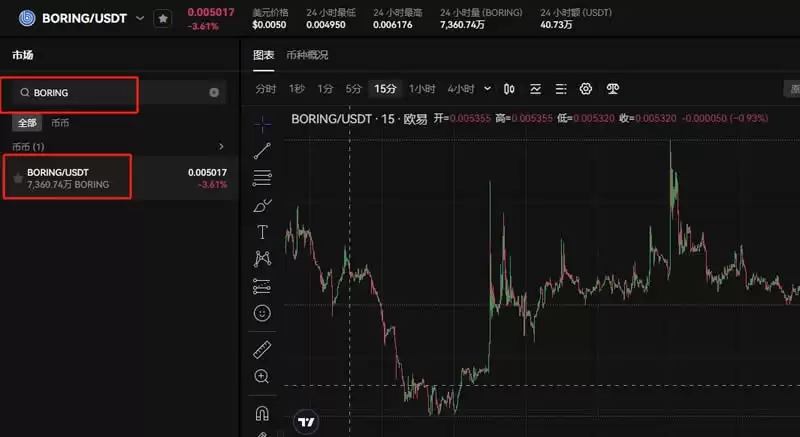This screenshot has width=800, height=437.
Task: Select the 全部 filter tab
Action: [27, 123]
